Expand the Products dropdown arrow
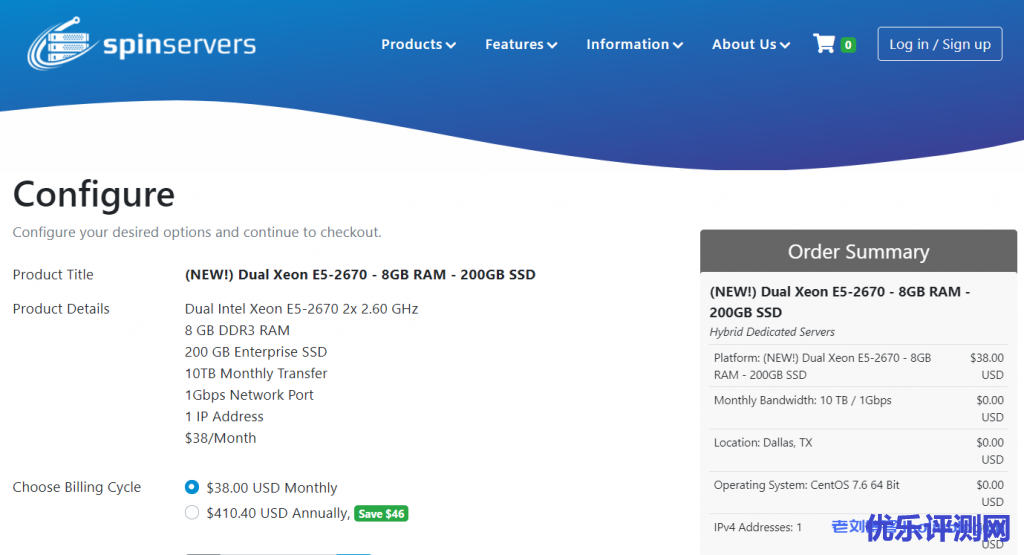Viewport: 1024px width, 555px height. pyautogui.click(x=451, y=45)
